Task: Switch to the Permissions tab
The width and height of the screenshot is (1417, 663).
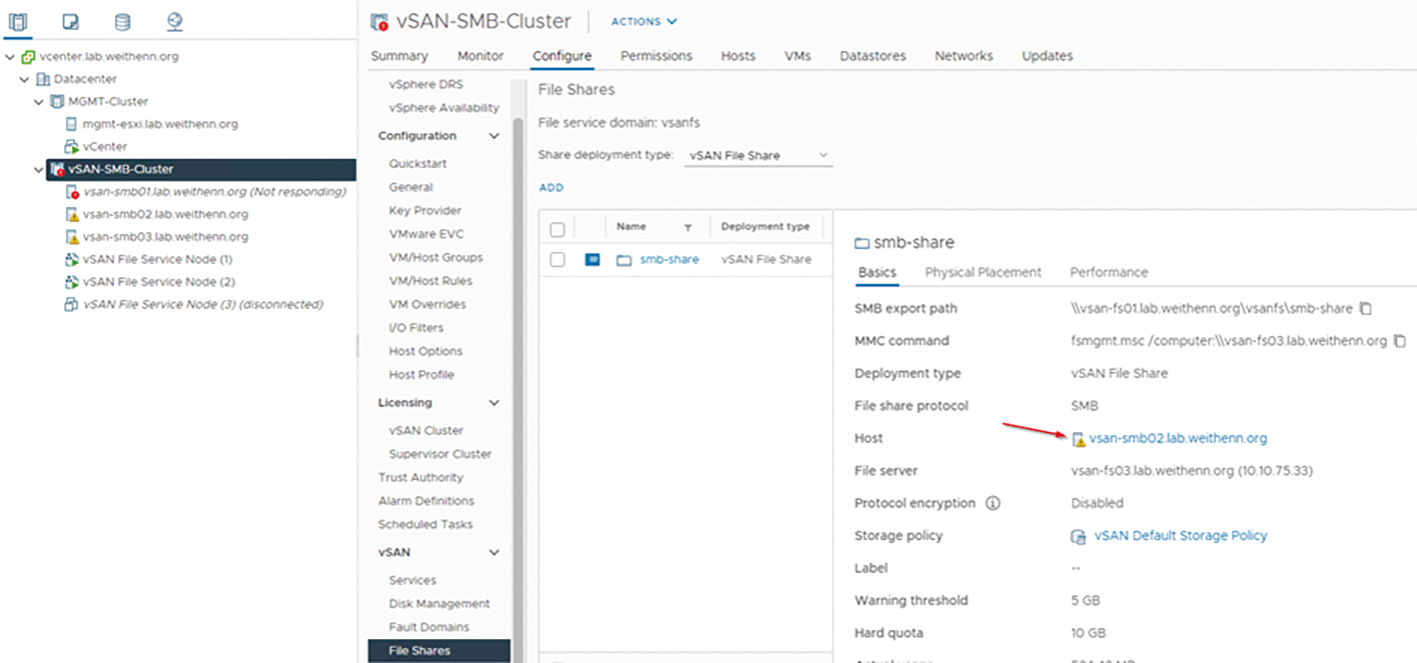Action: pyautogui.click(x=656, y=56)
